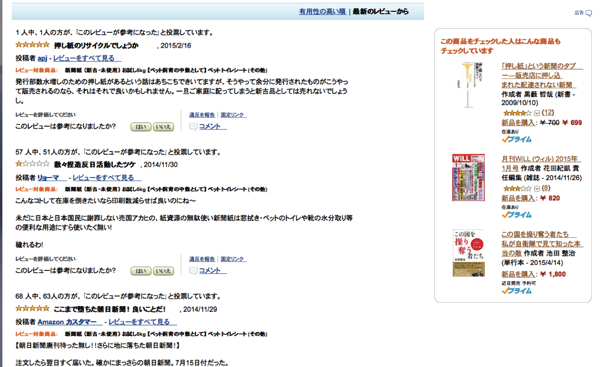Click Prime logo under 月刊WiLL magazine
This screenshot has width=600, height=367.
(x=517, y=215)
